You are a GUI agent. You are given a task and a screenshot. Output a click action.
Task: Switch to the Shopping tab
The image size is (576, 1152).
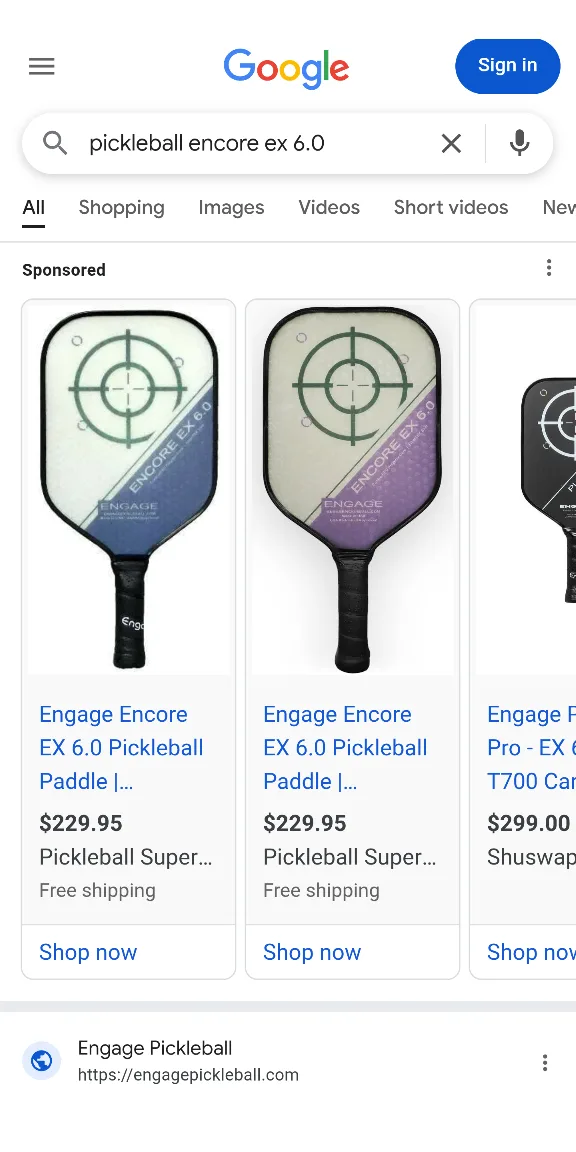(121, 207)
